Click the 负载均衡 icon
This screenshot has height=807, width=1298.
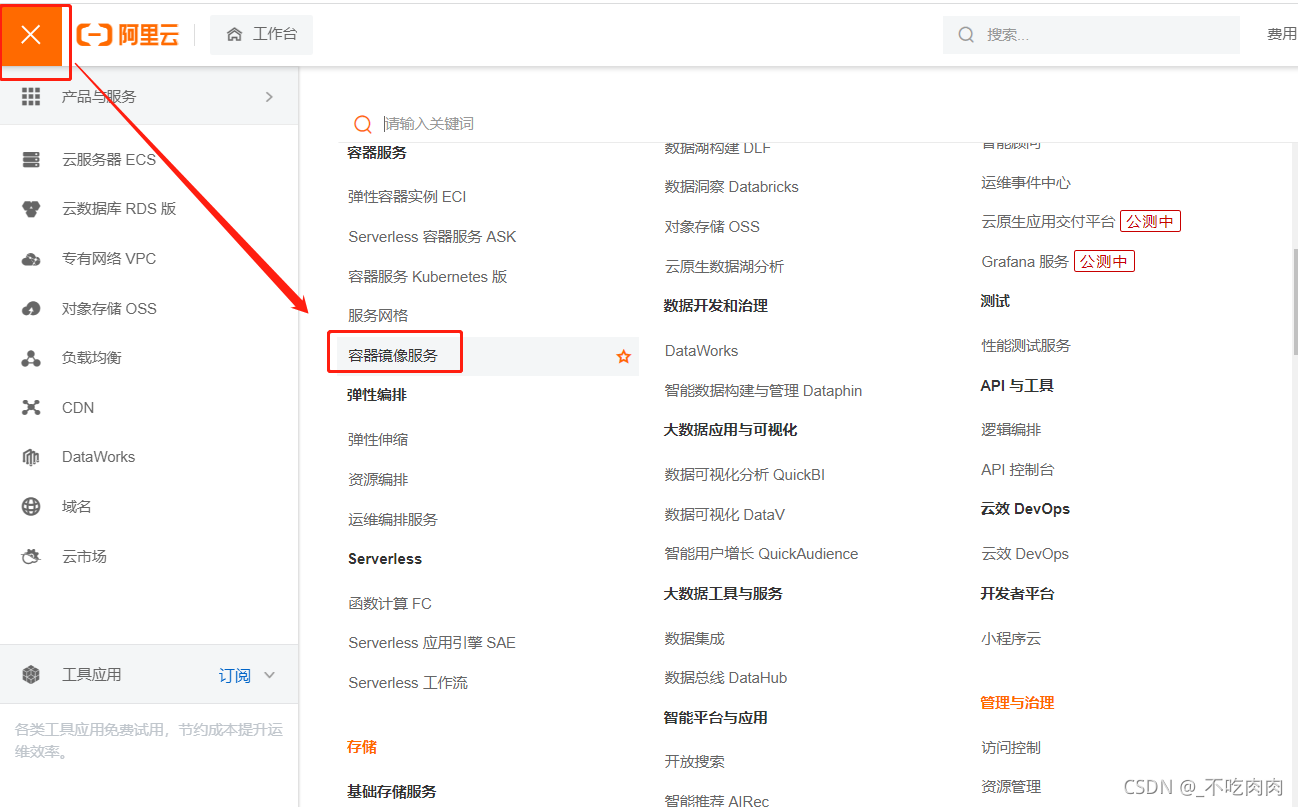tap(31, 358)
